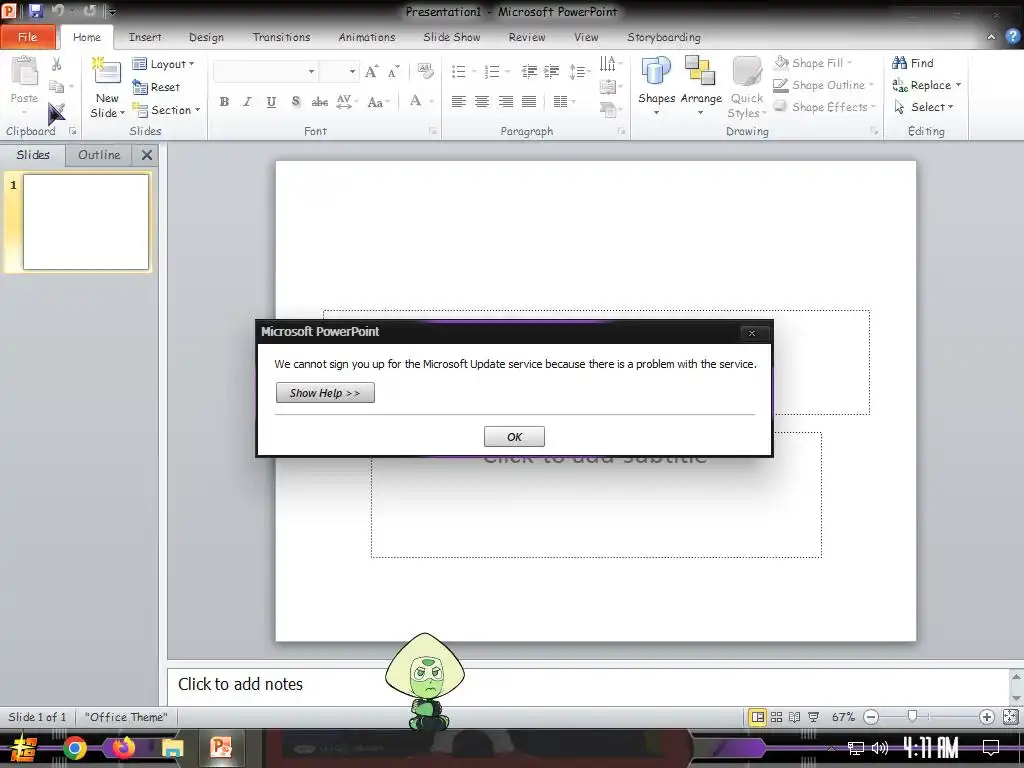Start Slide Show from status bar icon

(814, 717)
